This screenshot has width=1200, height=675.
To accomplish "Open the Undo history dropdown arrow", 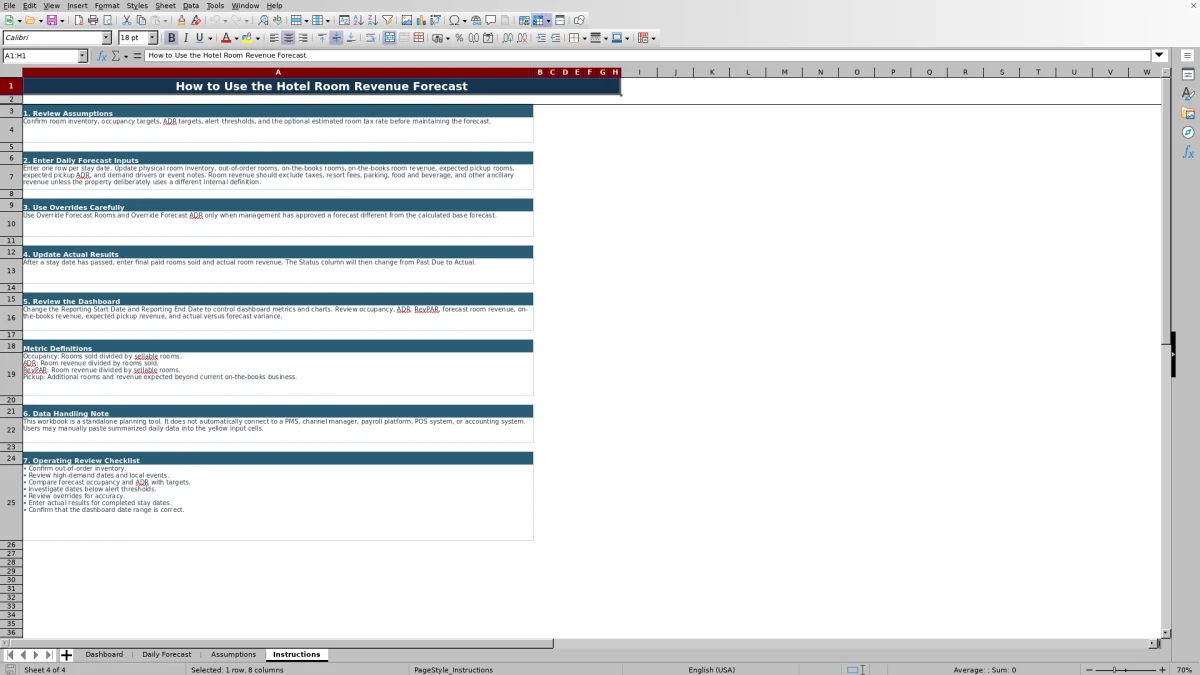I will (x=225, y=20).
